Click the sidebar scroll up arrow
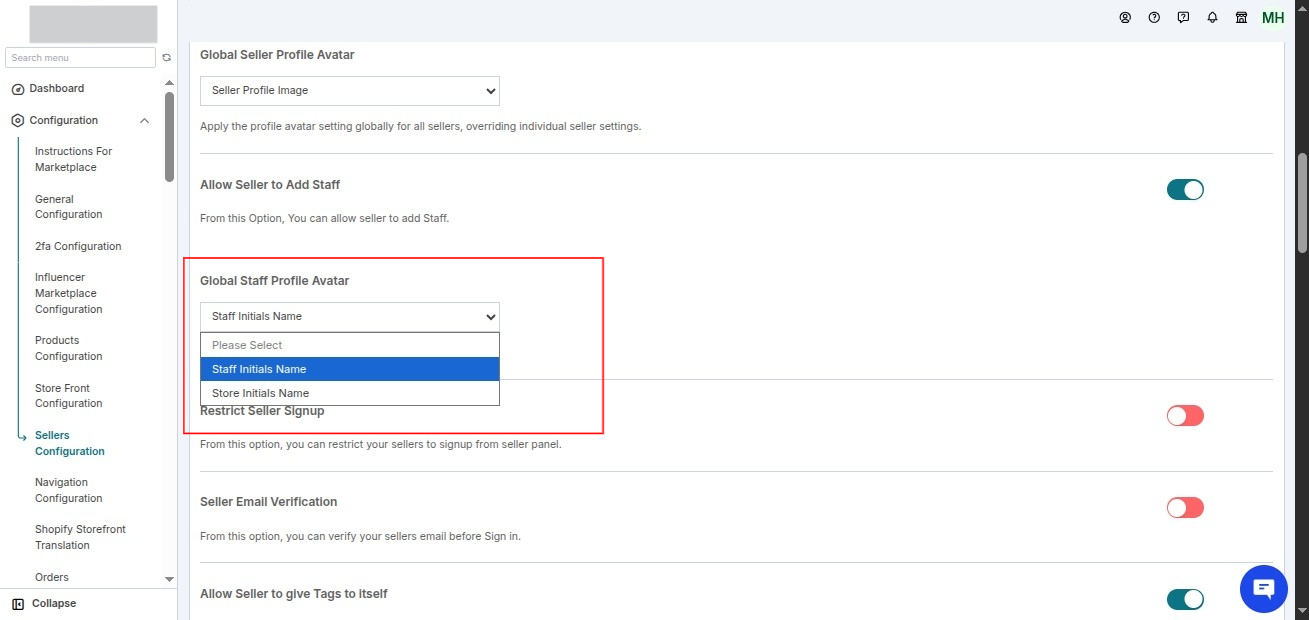Viewport: 1309px width, 620px height. point(169,82)
